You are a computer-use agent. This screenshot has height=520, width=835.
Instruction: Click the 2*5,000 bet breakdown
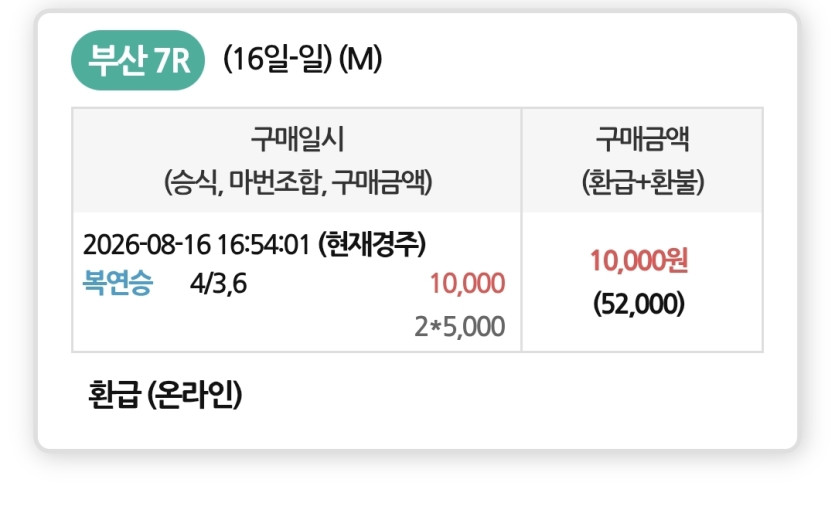[460, 326]
